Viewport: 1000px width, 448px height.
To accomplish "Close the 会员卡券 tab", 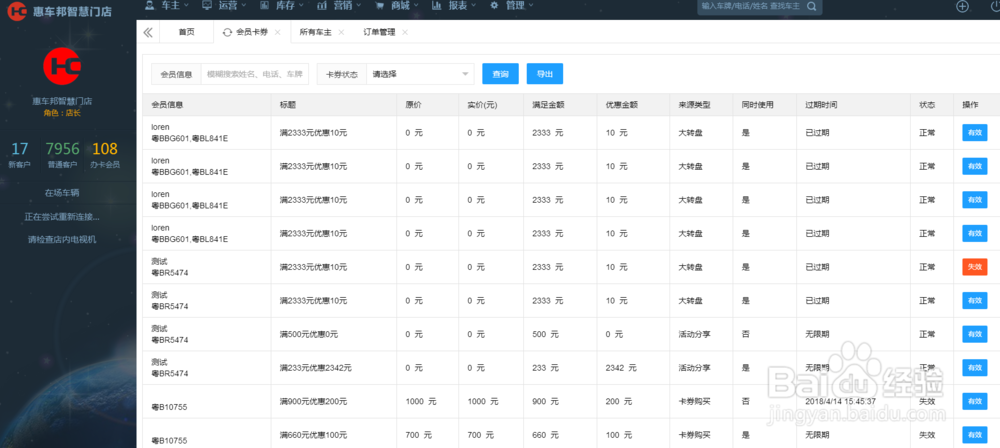I will coord(277,33).
